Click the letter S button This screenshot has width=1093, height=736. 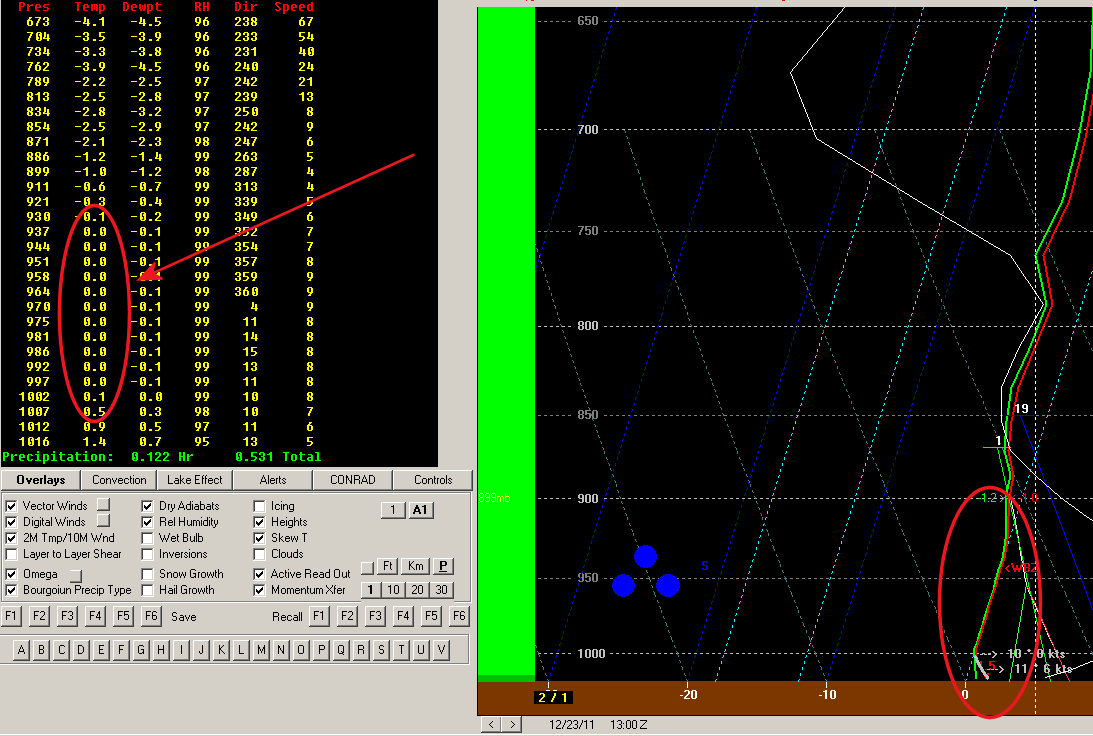pos(381,650)
